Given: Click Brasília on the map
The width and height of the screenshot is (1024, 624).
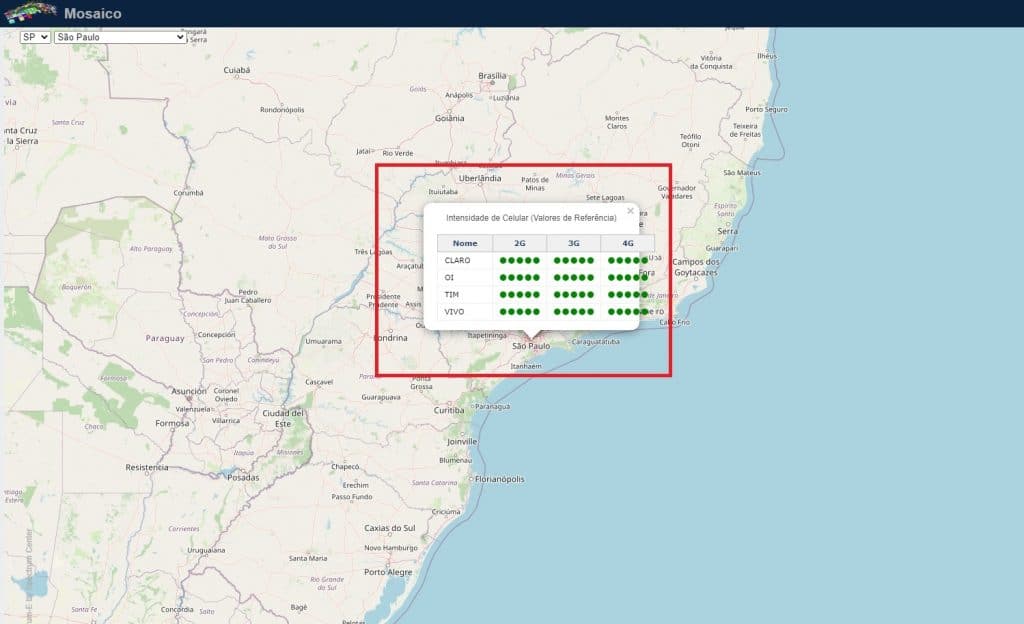Looking at the screenshot, I should (x=492, y=76).
